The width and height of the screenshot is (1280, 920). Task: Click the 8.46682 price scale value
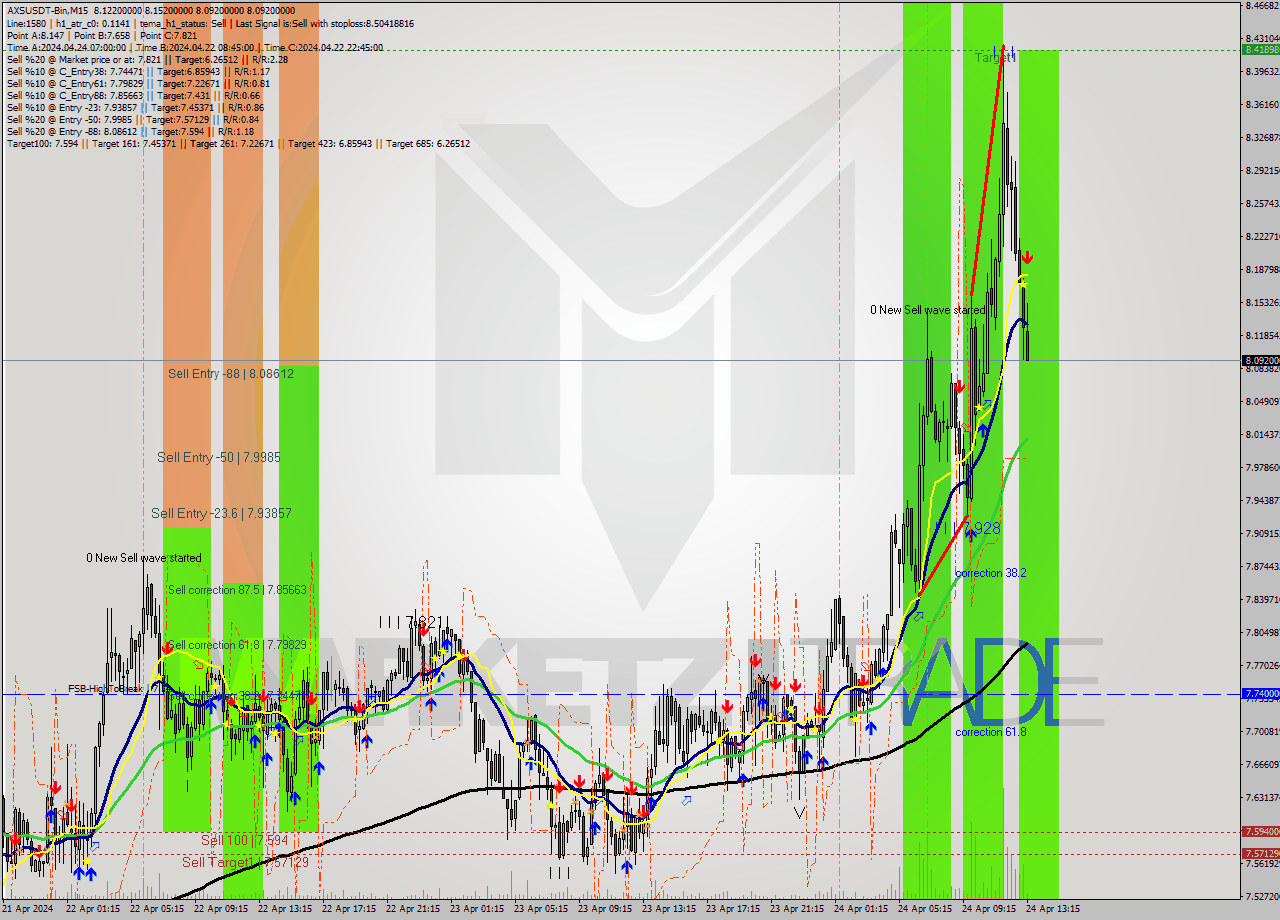click(x=1262, y=5)
